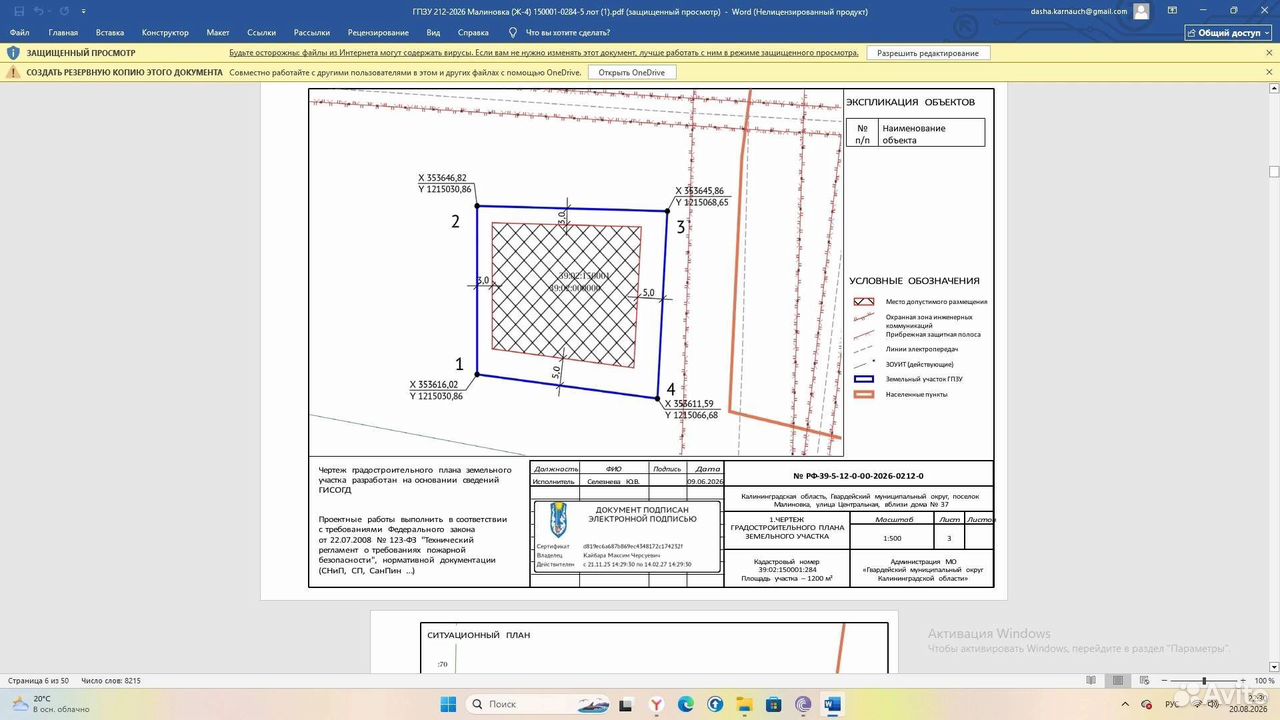Click the warning triangle icon in backup bar
Viewport: 1280px width, 720px height.
[12, 72]
